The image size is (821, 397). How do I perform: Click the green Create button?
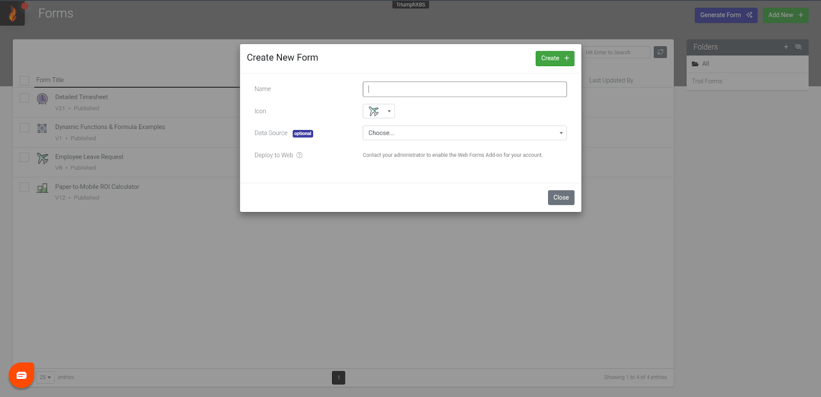click(x=554, y=58)
